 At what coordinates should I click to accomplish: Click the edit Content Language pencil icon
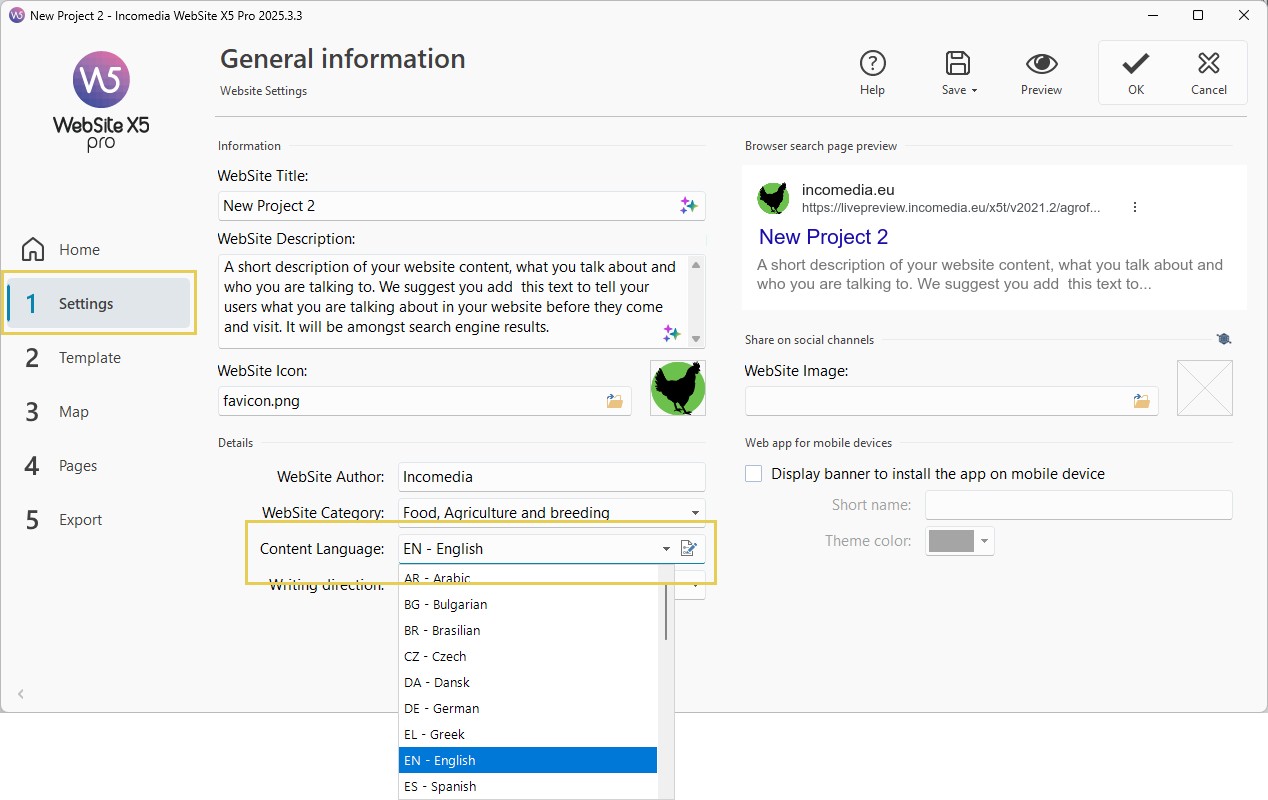pyautogui.click(x=689, y=548)
